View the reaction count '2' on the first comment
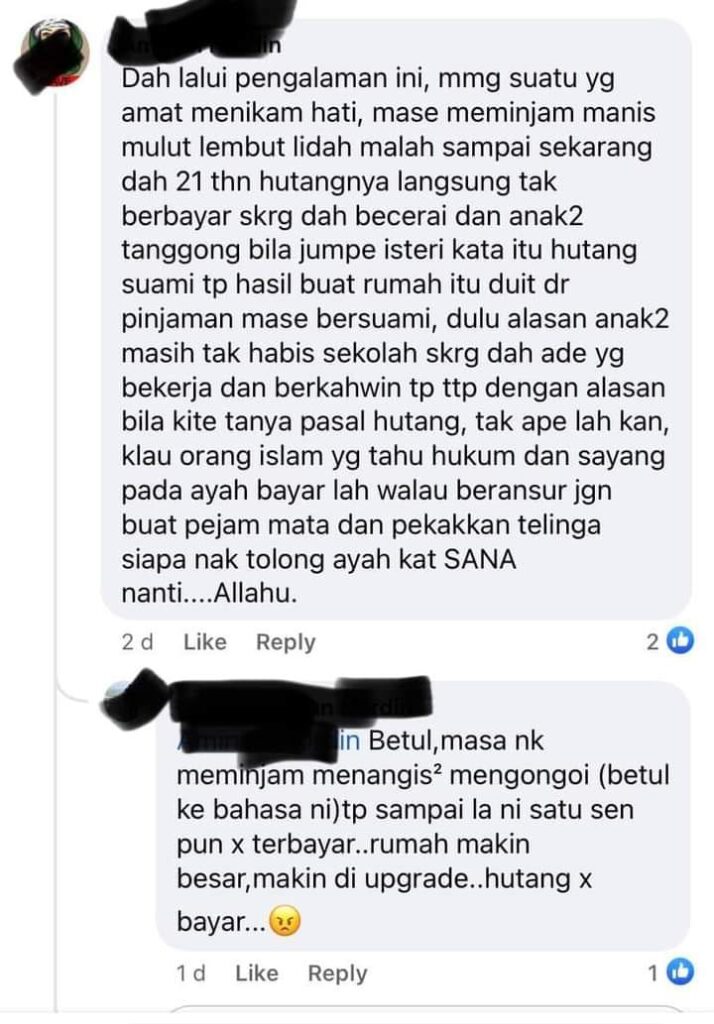714x1024 pixels. [x=653, y=643]
